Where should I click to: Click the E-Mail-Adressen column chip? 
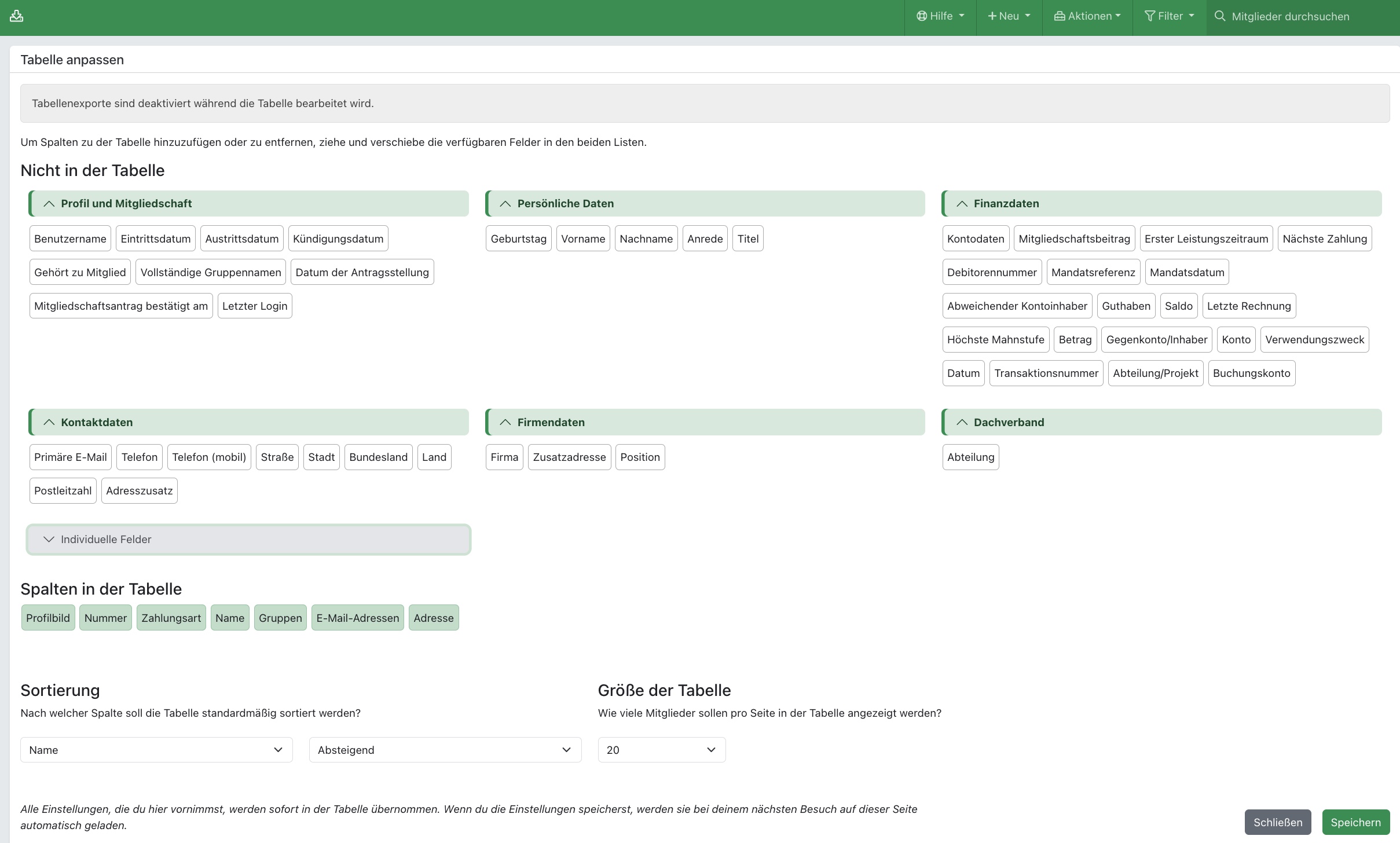point(358,618)
